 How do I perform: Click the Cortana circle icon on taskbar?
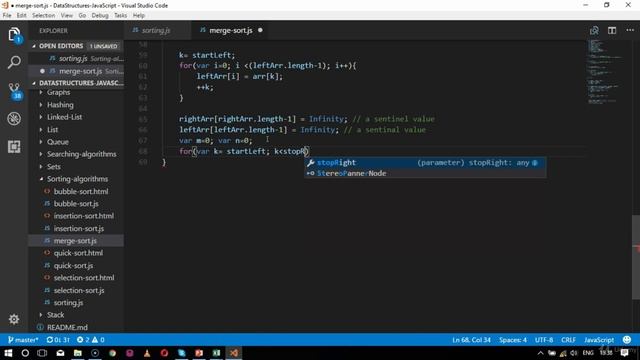pyautogui.click(x=25, y=353)
